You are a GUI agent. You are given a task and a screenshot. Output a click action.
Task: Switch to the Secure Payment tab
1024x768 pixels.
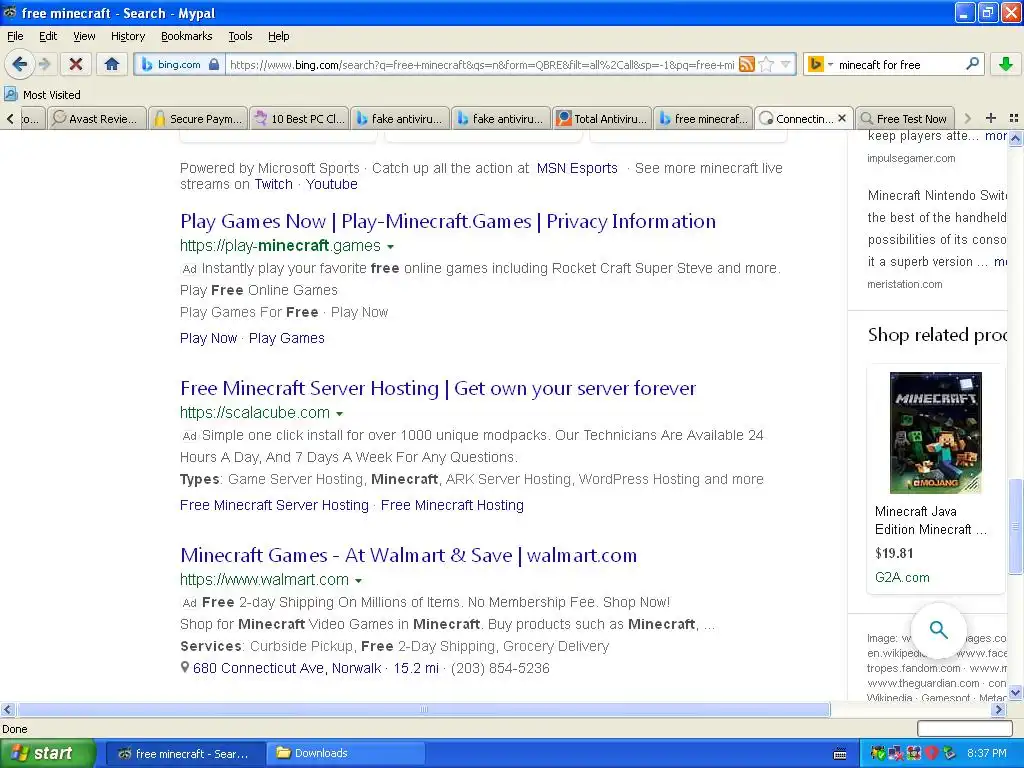pos(198,118)
